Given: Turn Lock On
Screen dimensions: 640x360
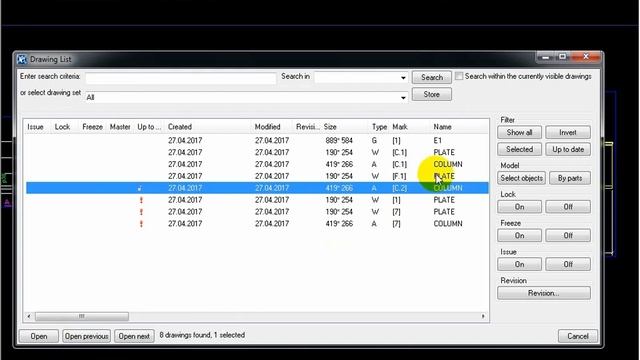Looking at the screenshot, I should coord(519,207).
